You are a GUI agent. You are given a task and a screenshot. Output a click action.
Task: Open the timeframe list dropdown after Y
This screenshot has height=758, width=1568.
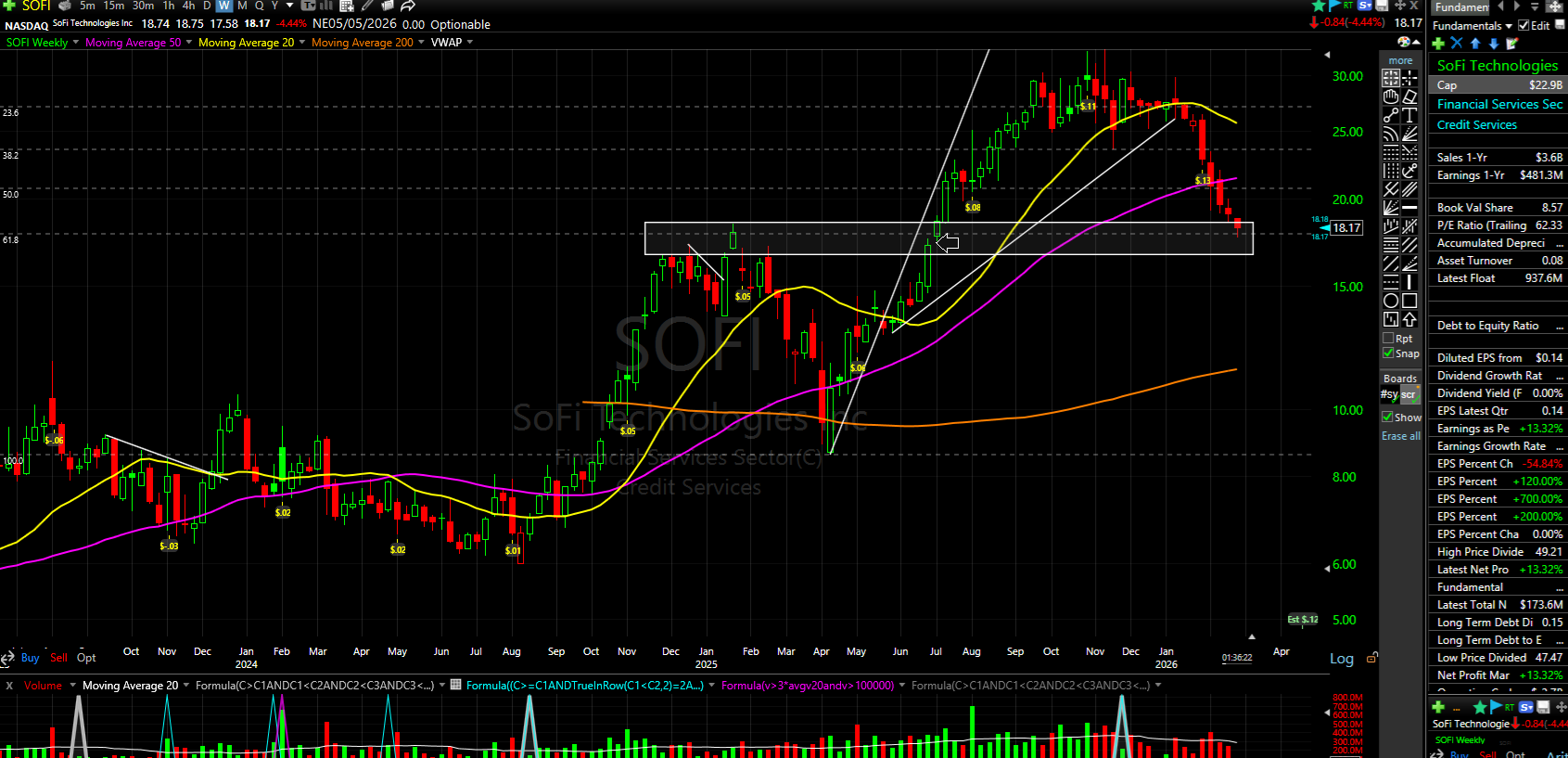point(289,6)
